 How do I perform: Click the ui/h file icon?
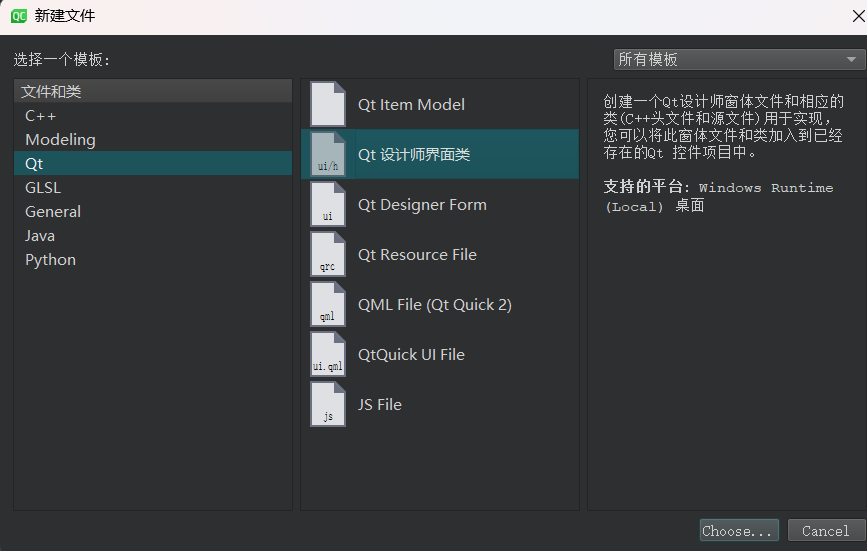328,154
